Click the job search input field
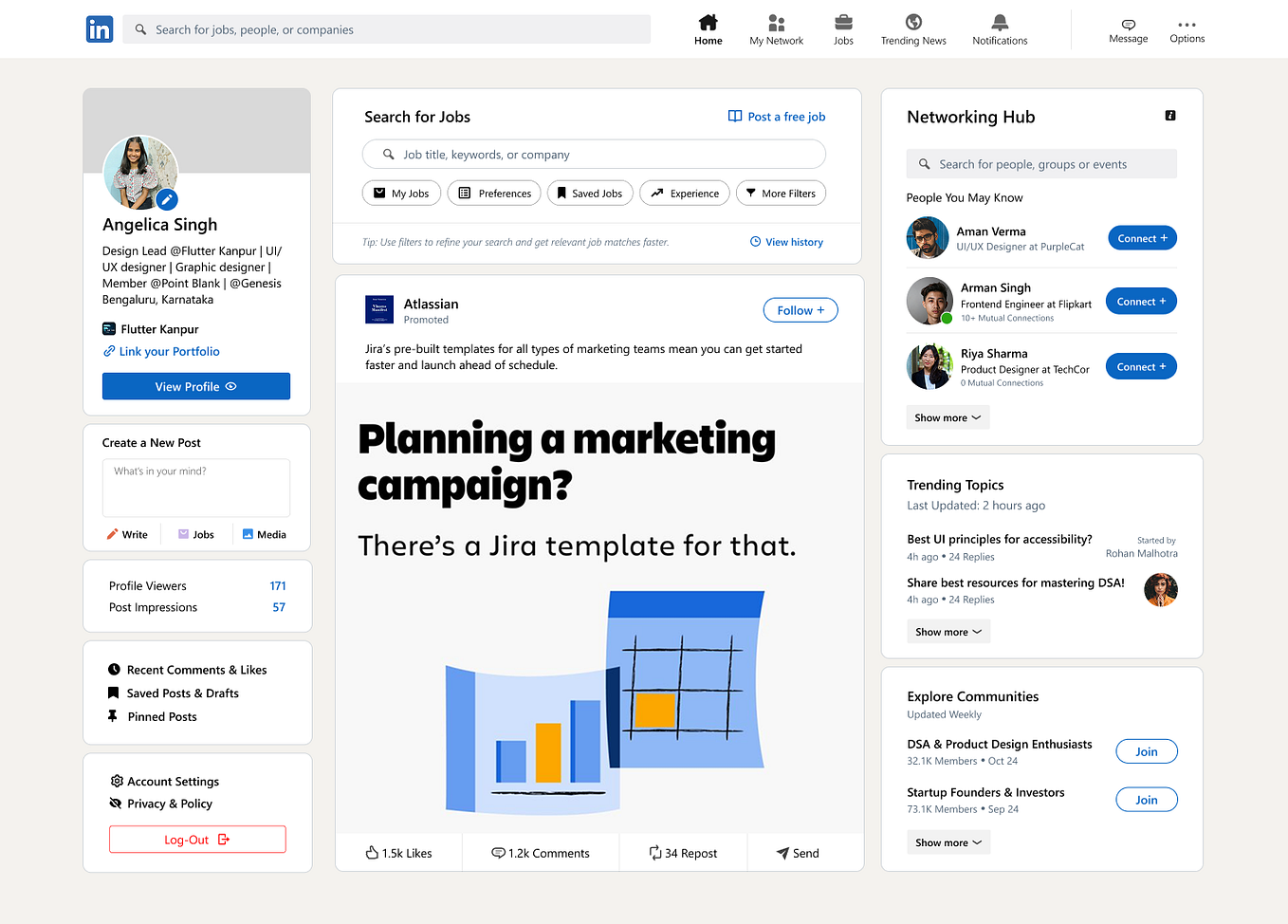The image size is (1288, 924). pyautogui.click(x=594, y=154)
